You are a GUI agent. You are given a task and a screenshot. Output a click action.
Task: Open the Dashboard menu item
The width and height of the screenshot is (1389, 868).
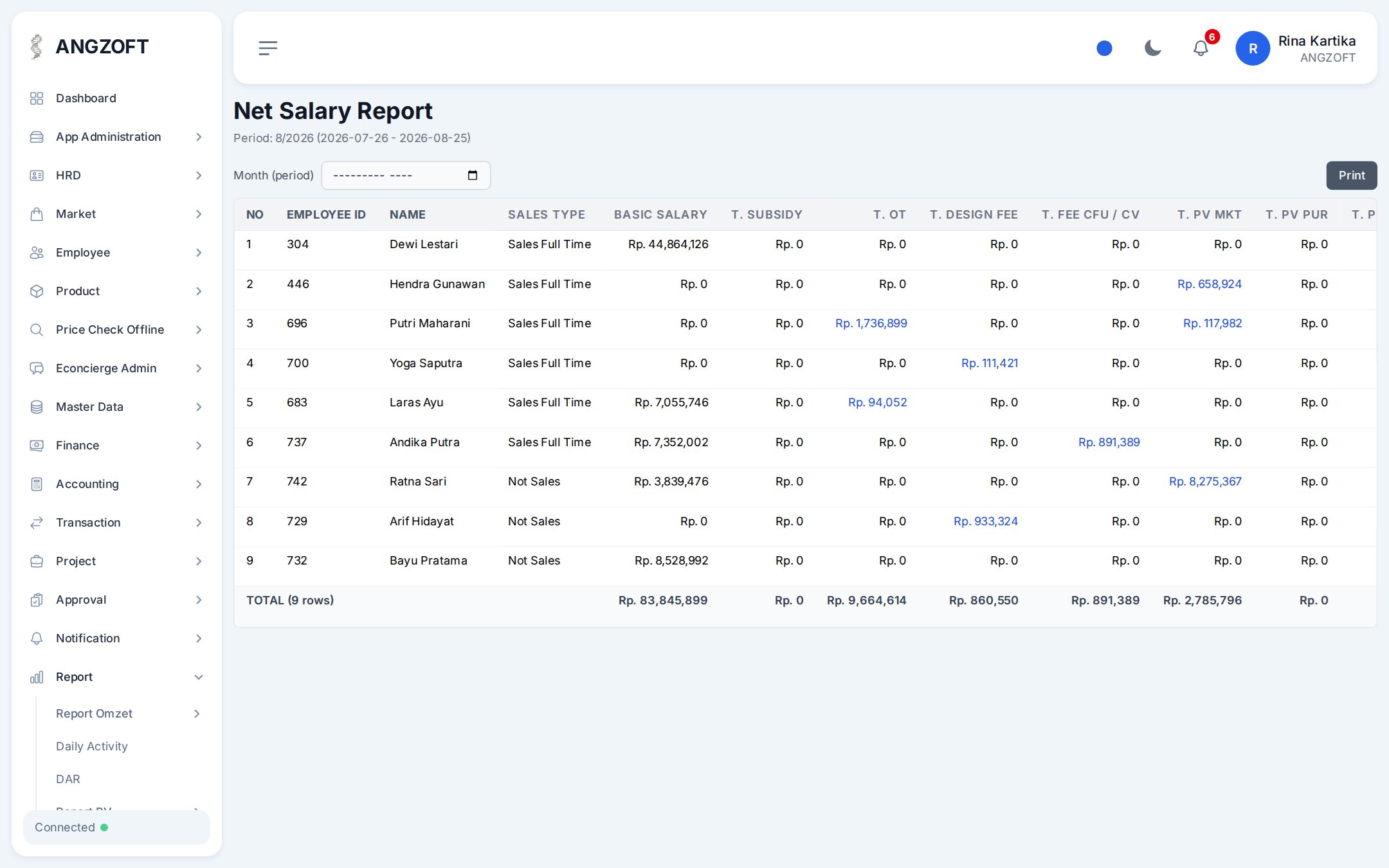click(116, 98)
